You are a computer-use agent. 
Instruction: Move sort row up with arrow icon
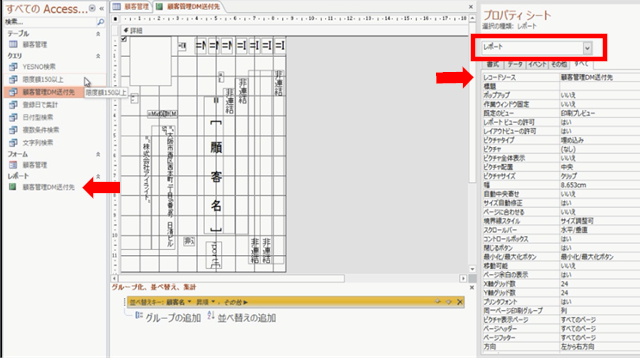coord(438,302)
